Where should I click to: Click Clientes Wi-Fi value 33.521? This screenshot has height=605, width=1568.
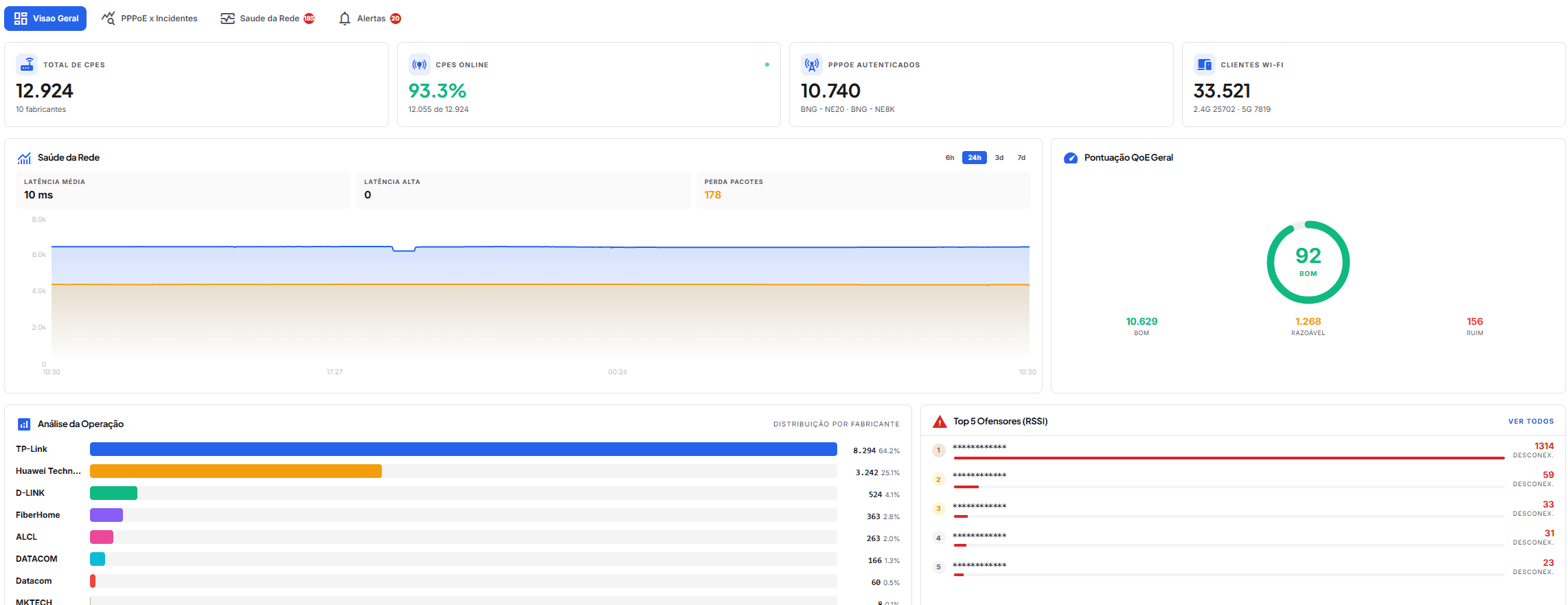[x=1222, y=91]
